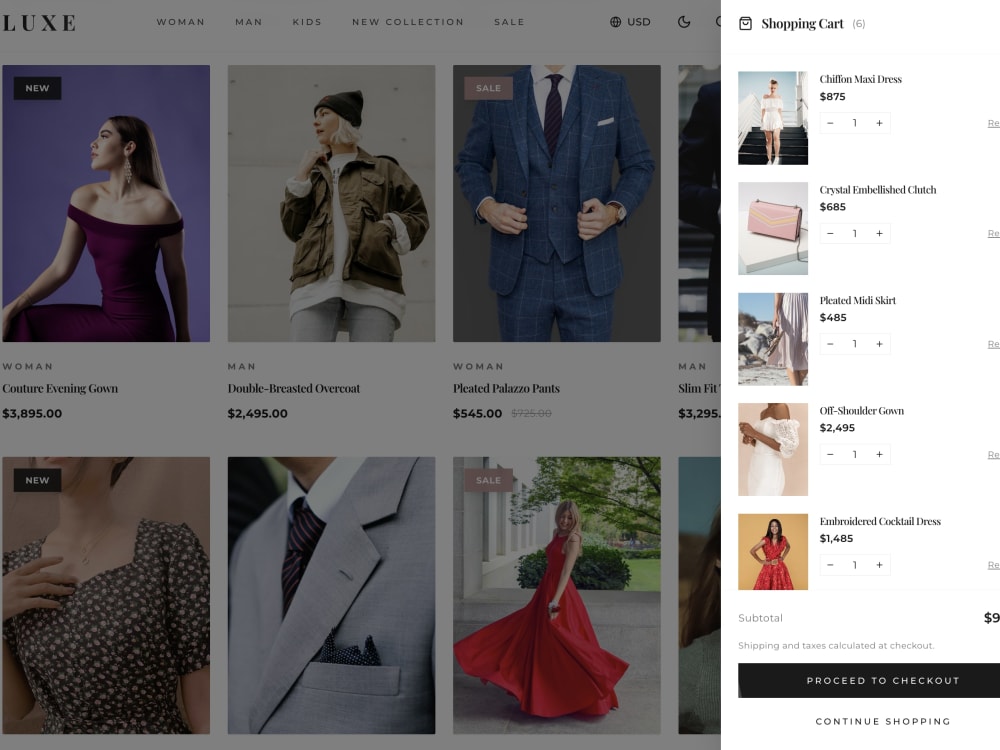Click Embroidered Cocktail Dress item name
The width and height of the screenshot is (1000, 750).
point(880,521)
